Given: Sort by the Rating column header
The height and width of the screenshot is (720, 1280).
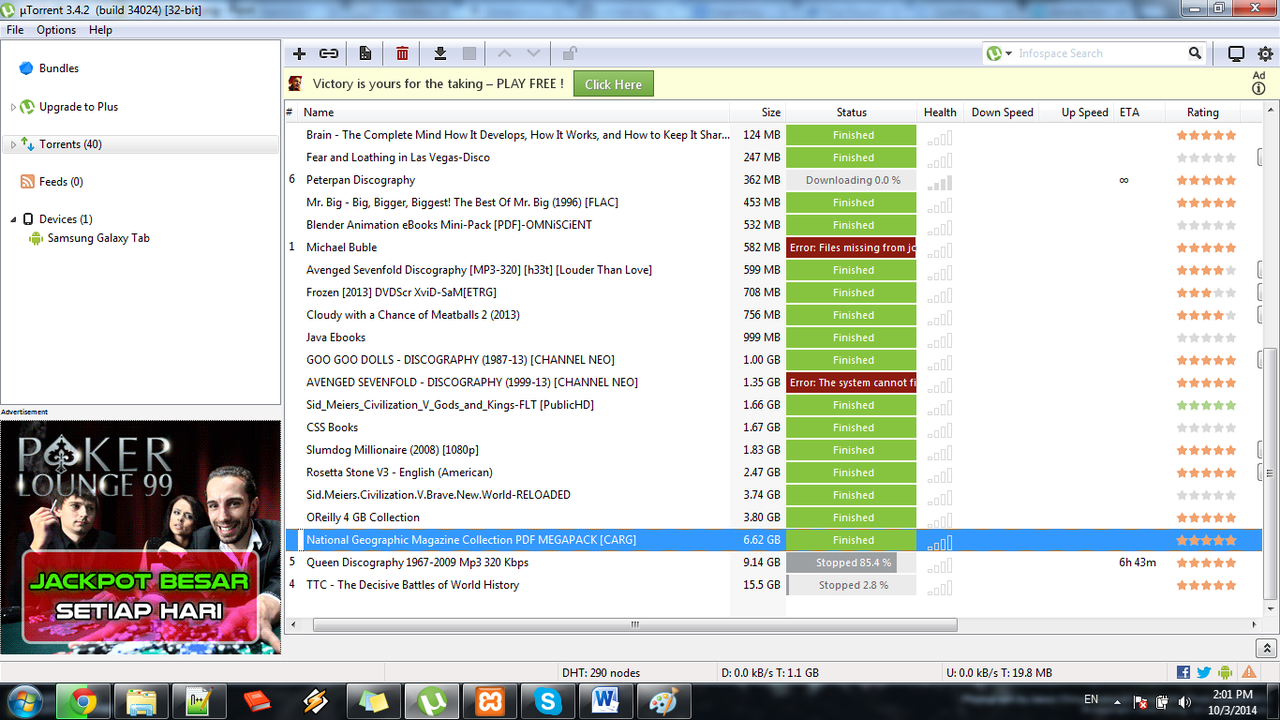Looking at the screenshot, I should click(1203, 112).
